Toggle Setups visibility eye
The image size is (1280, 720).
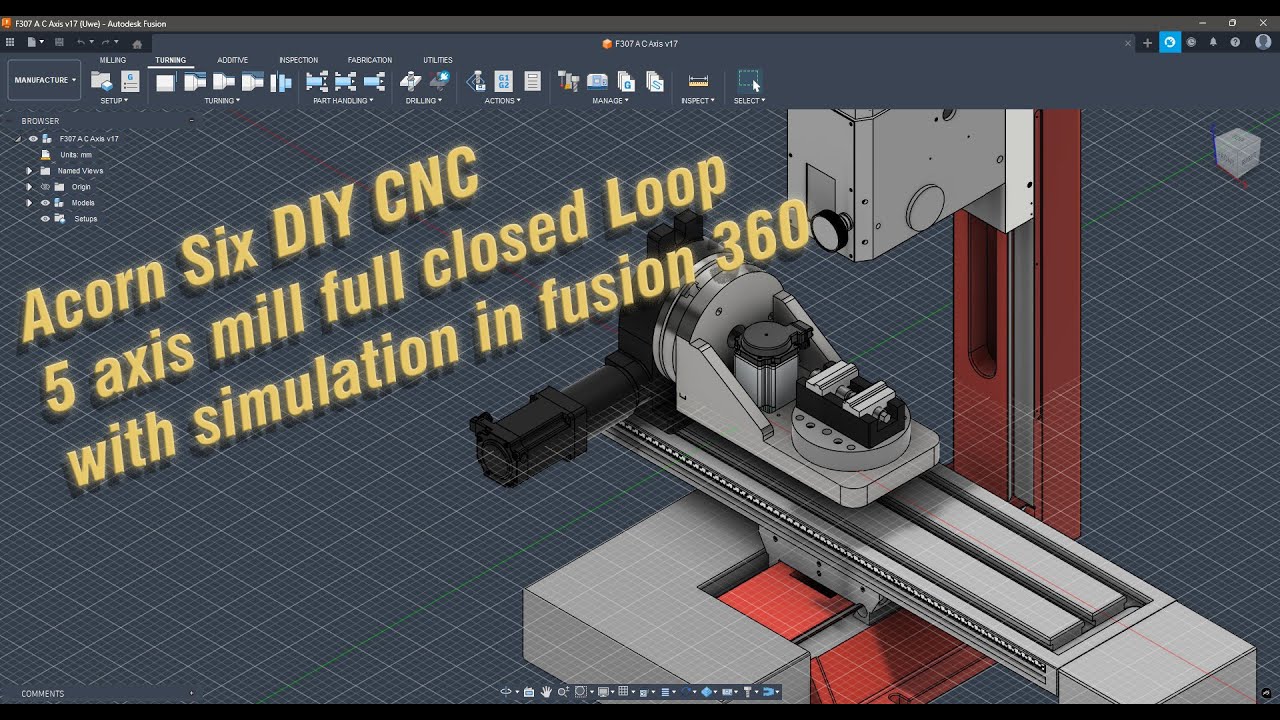point(45,218)
